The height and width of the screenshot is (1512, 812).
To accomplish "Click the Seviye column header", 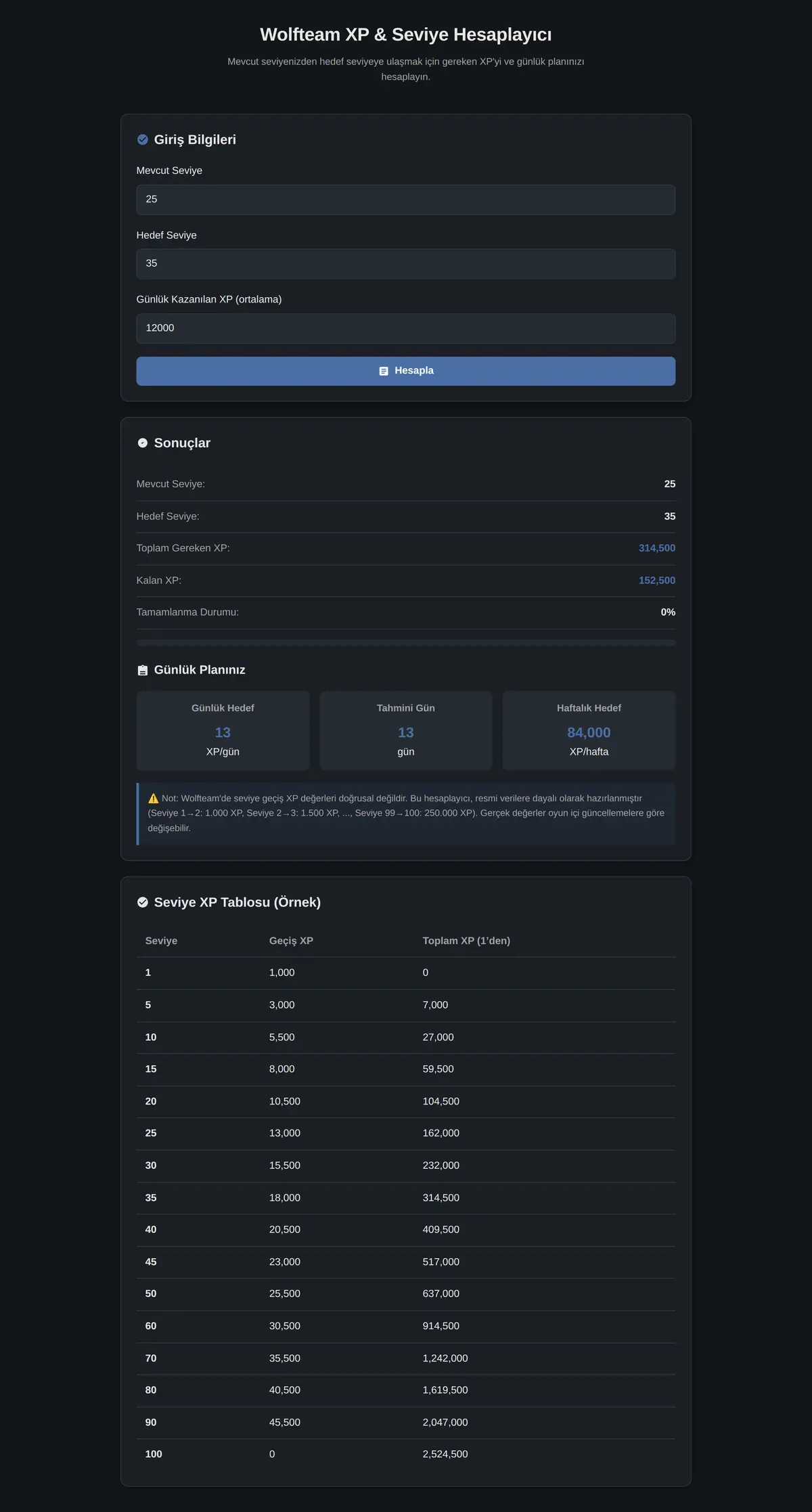I will (161, 941).
